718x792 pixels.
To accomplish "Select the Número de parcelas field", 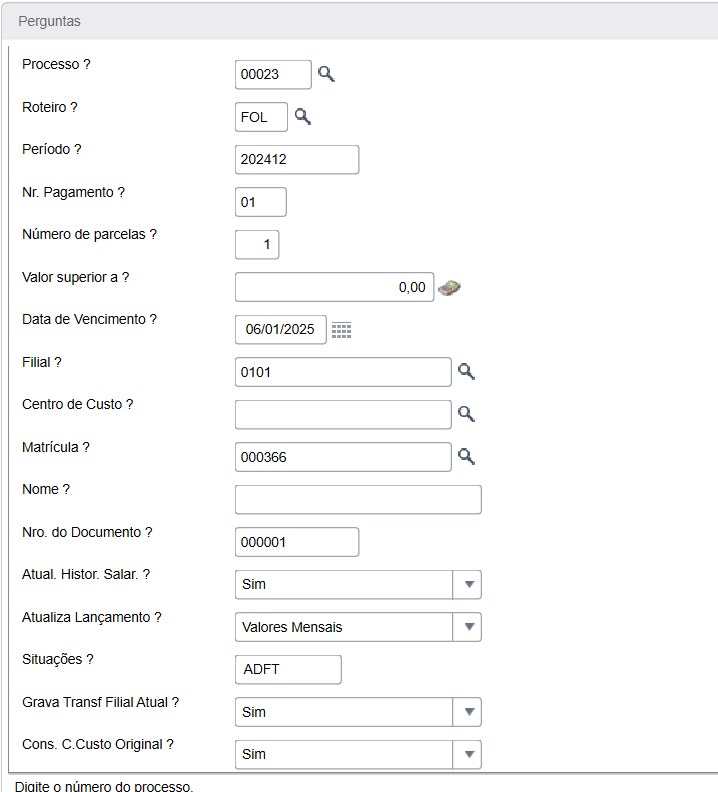I will click(257, 244).
